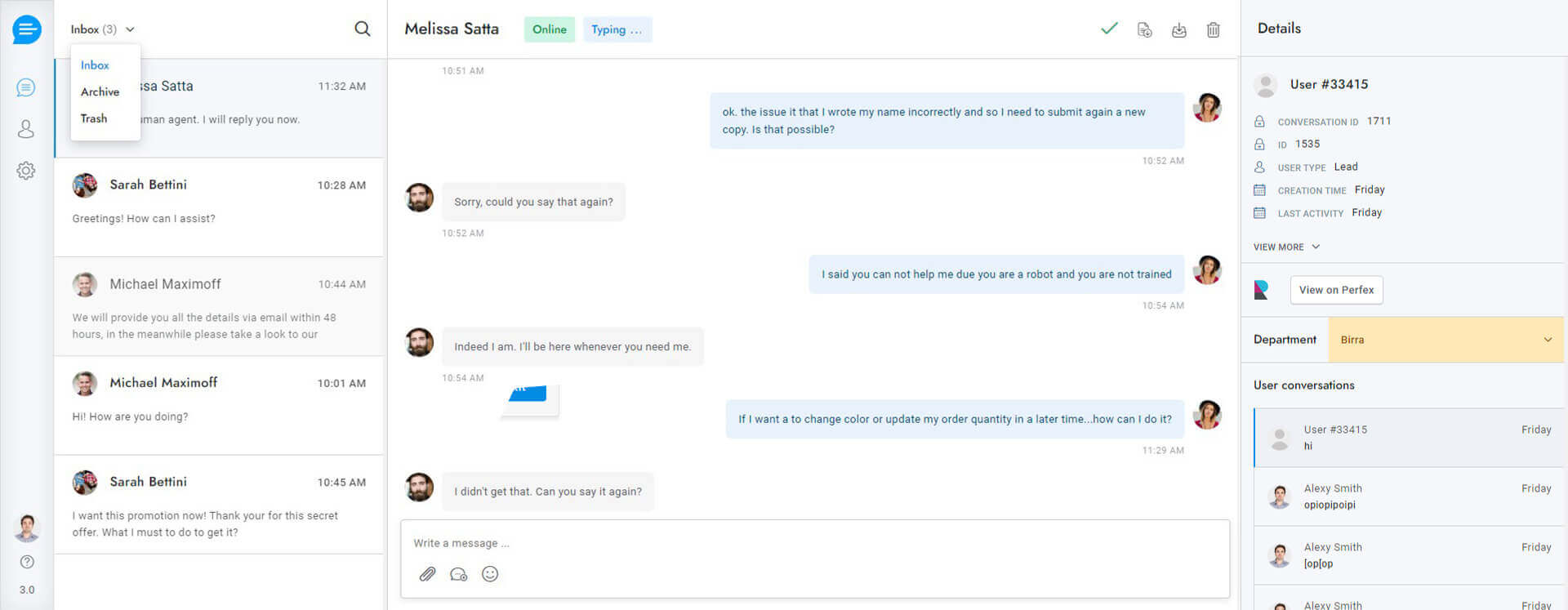Click the conversations chat icon in sidebar
This screenshot has height=610, width=1568.
(26, 87)
